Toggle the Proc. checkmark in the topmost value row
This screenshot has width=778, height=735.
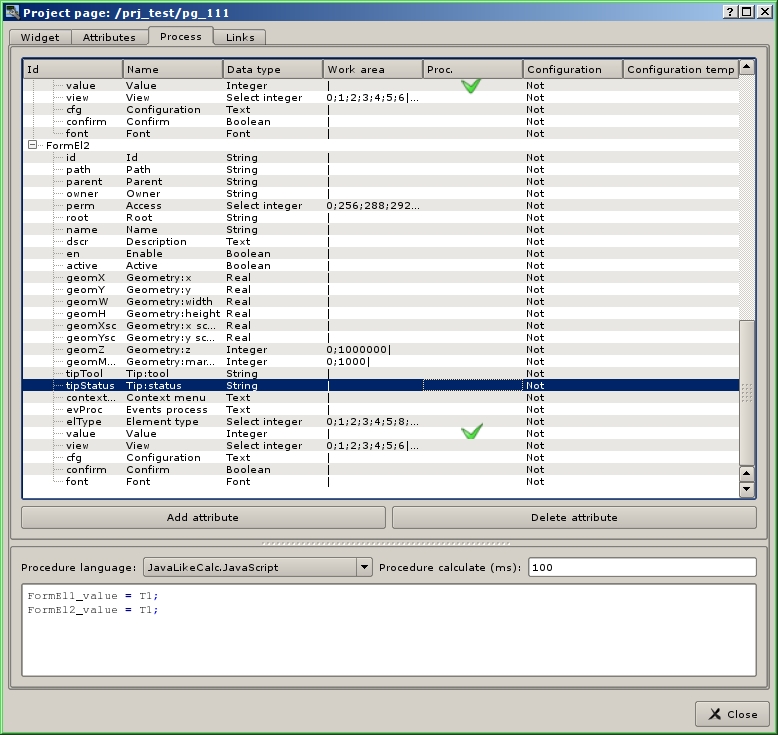[471, 86]
